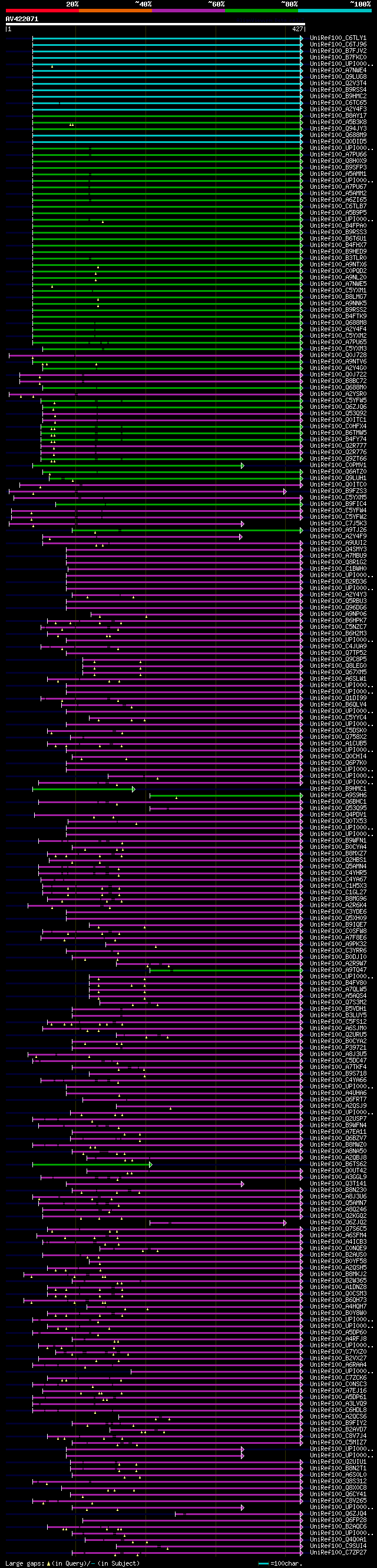This screenshot has height=1568, width=377.
Task: Click the orange ~40% identity legend segment
Action: 115,11
